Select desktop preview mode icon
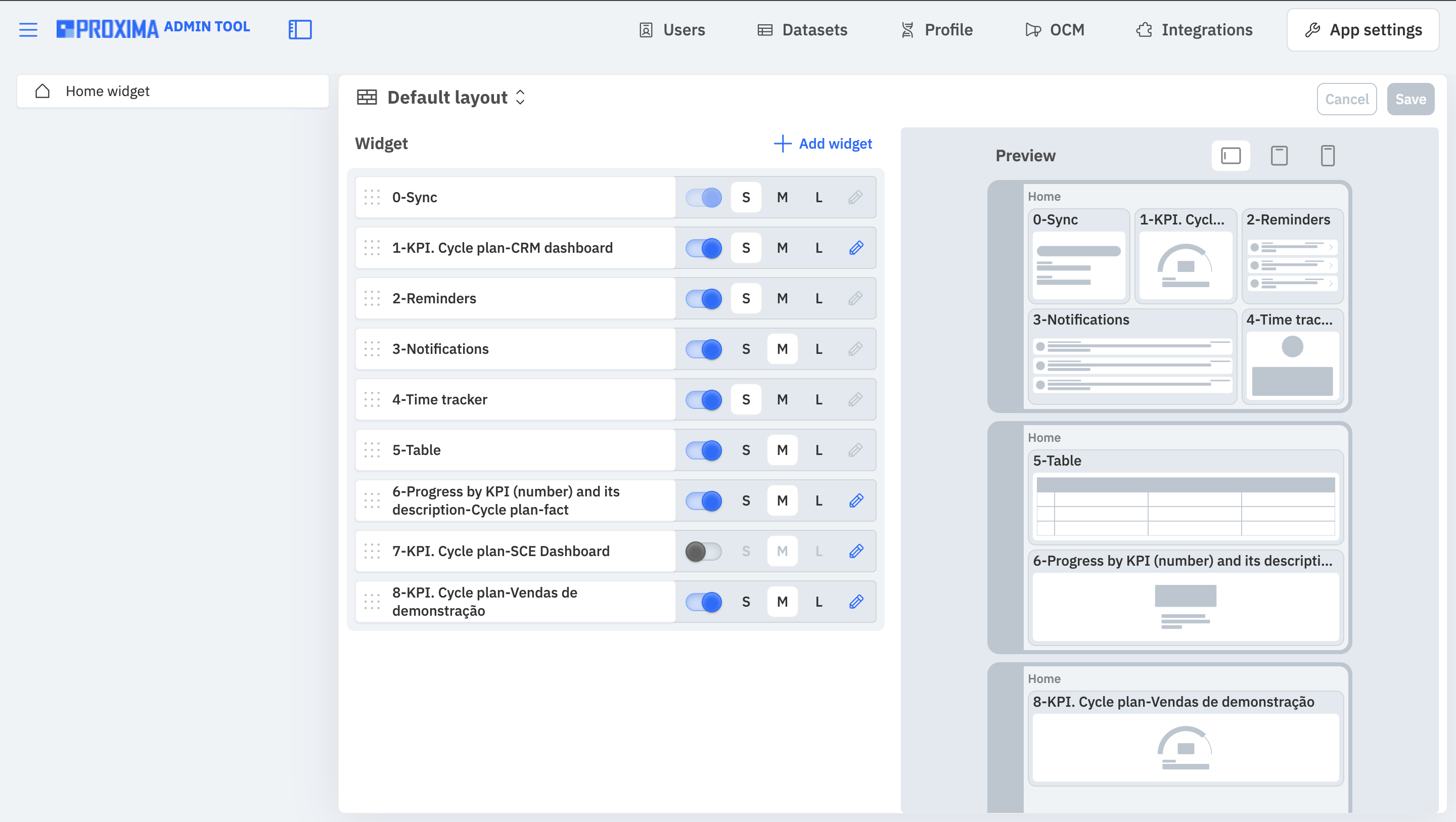Screen dimensions: 1456x822 click(1231, 156)
